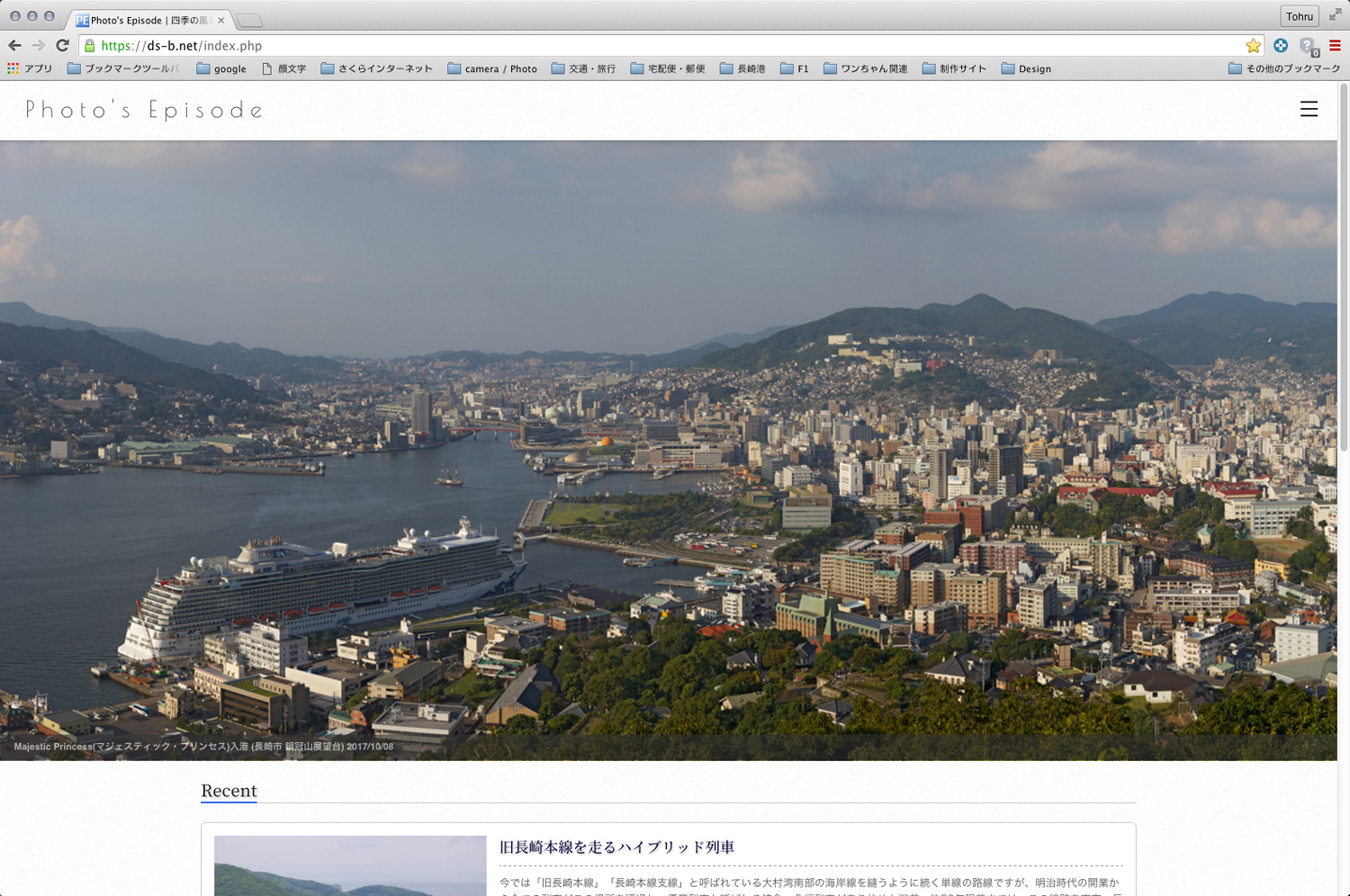The width and height of the screenshot is (1350, 896).
Task: Click the blue extension icon in toolbar
Action: [x=1280, y=46]
